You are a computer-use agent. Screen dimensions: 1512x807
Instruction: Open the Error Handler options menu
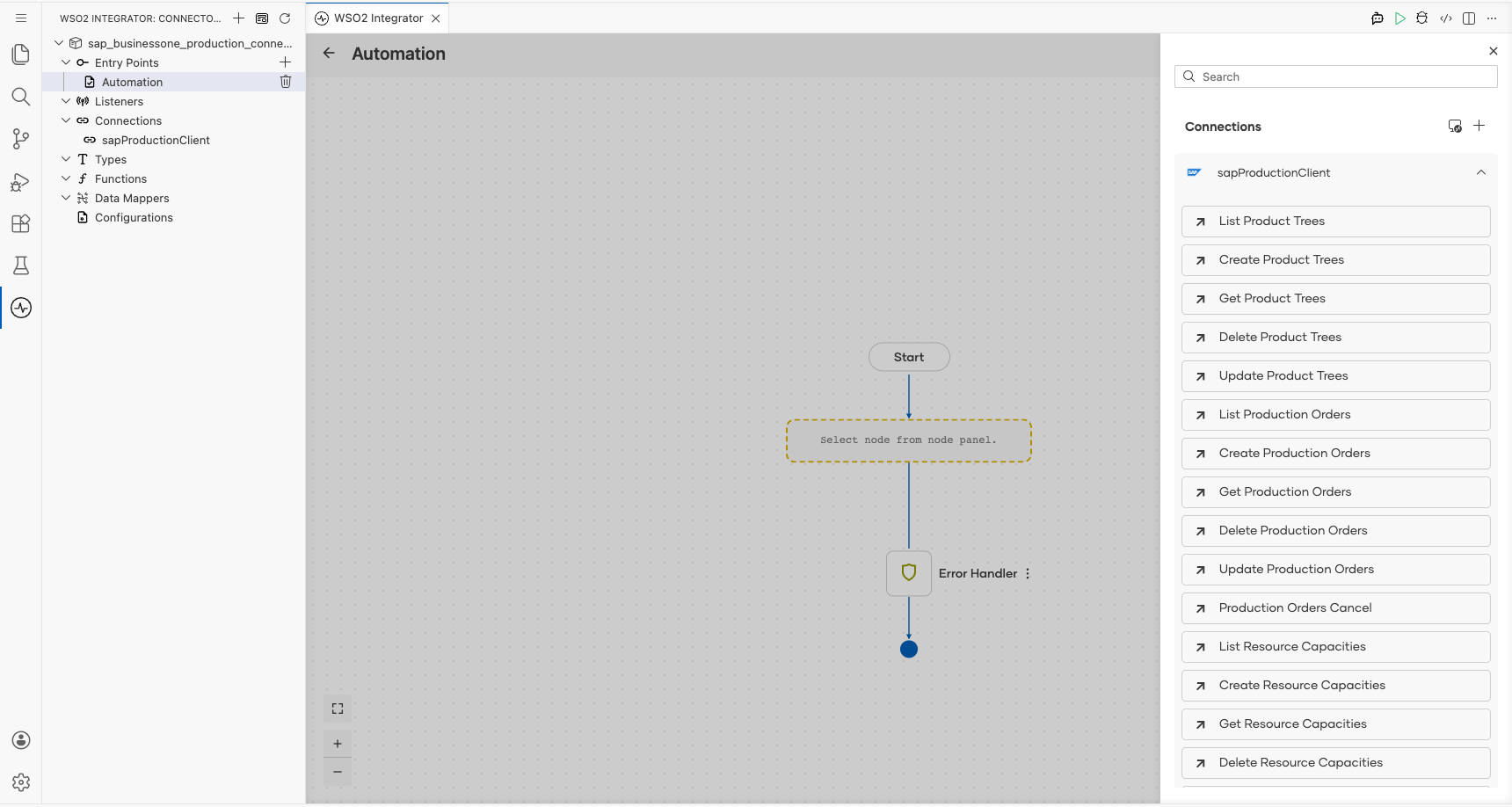1028,573
